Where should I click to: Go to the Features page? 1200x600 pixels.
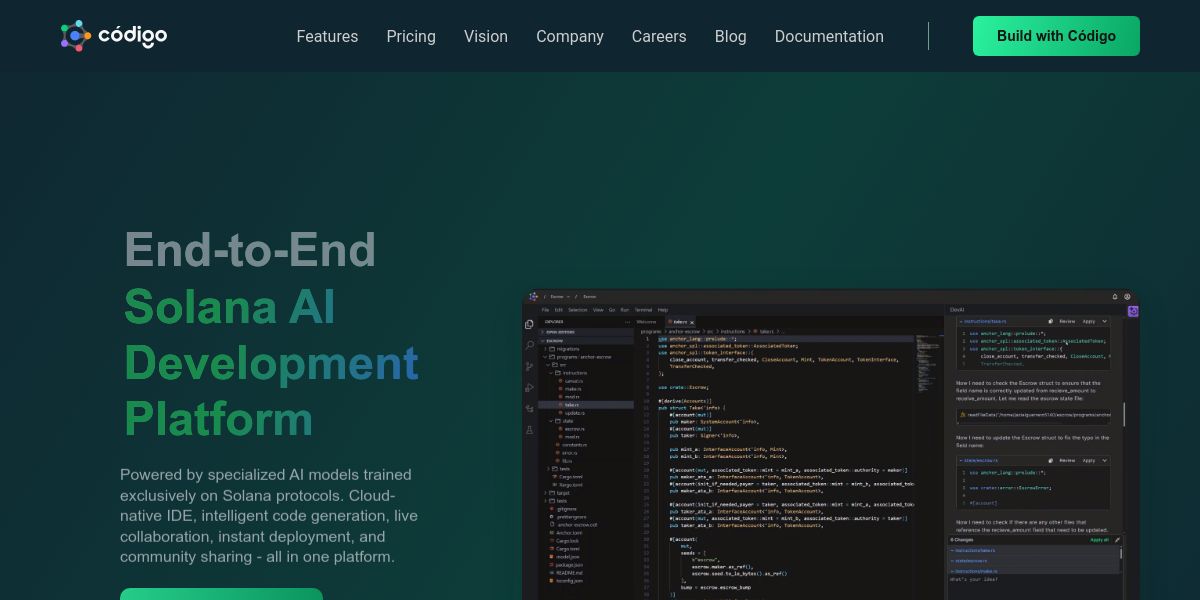click(327, 36)
